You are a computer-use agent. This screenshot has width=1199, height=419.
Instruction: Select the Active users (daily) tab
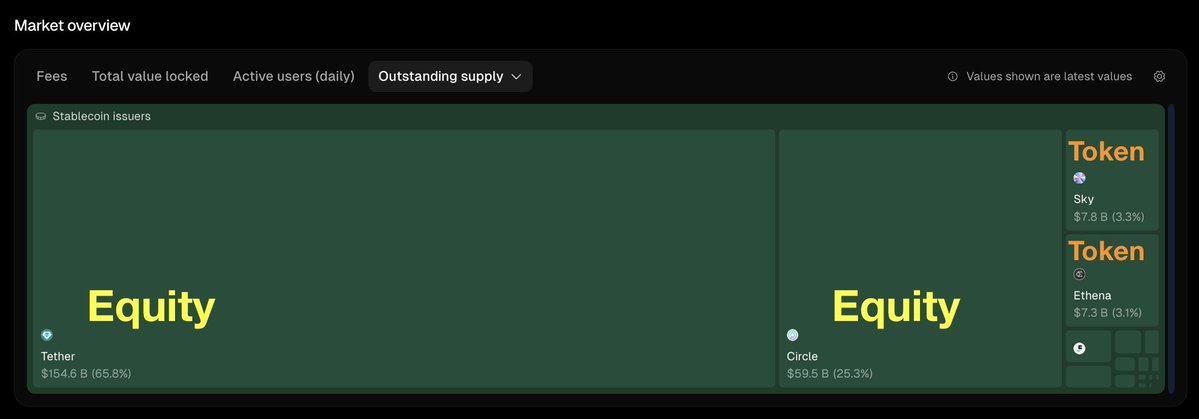coord(293,76)
